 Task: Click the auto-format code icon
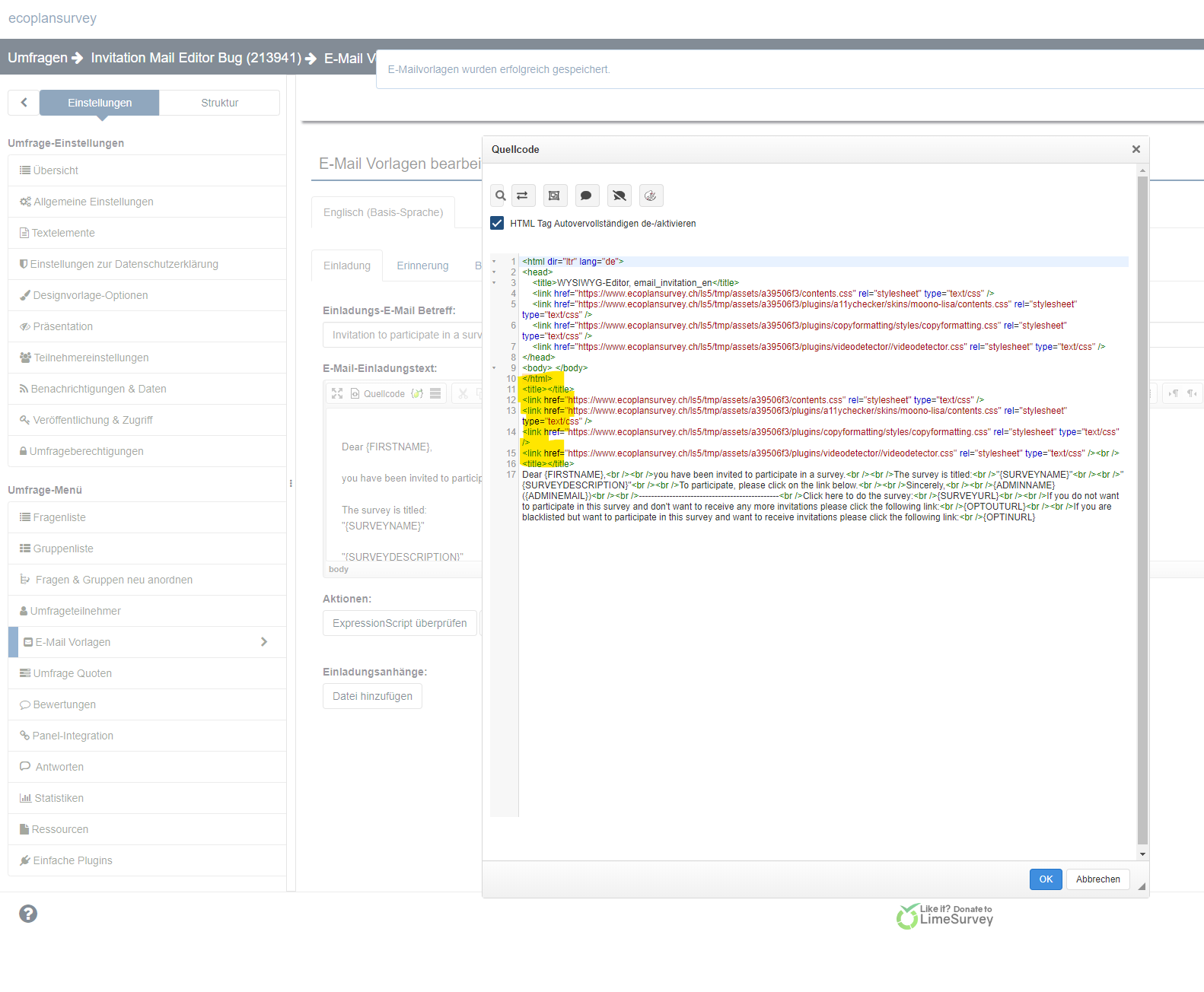651,196
